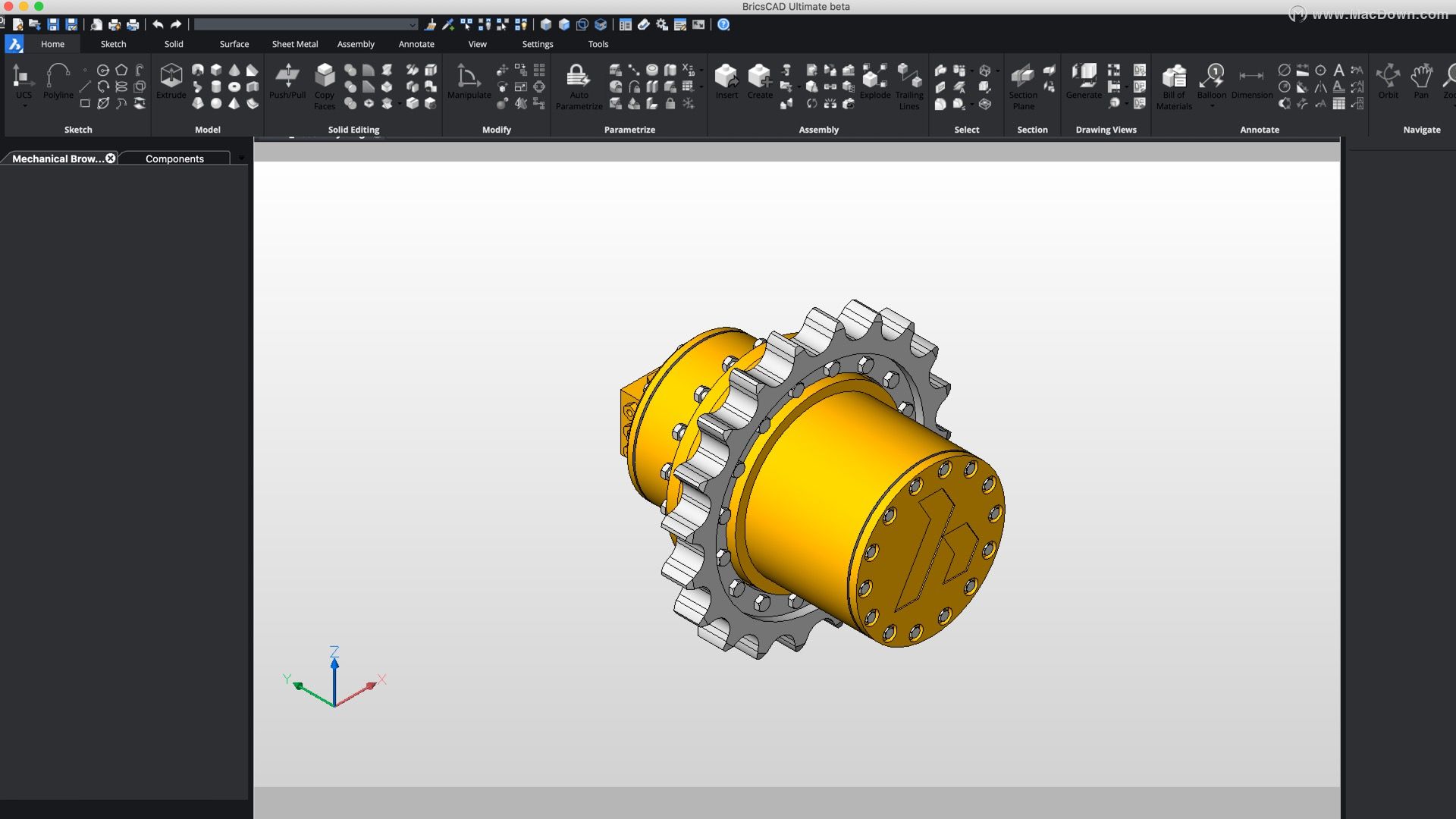The width and height of the screenshot is (1456, 819).
Task: Select the Extrude tool
Action: pos(171,80)
